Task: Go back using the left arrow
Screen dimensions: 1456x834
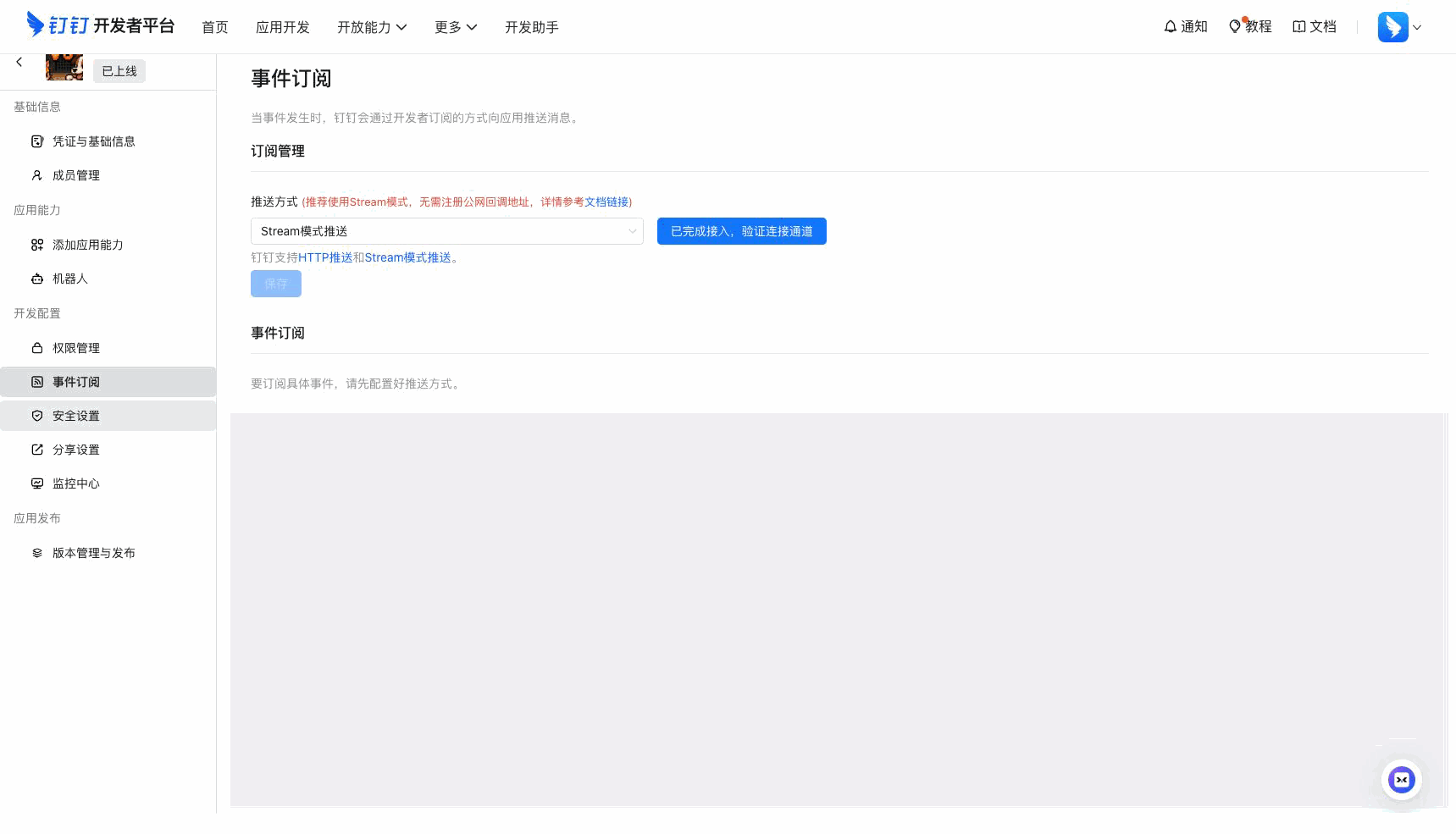Action: 19,62
